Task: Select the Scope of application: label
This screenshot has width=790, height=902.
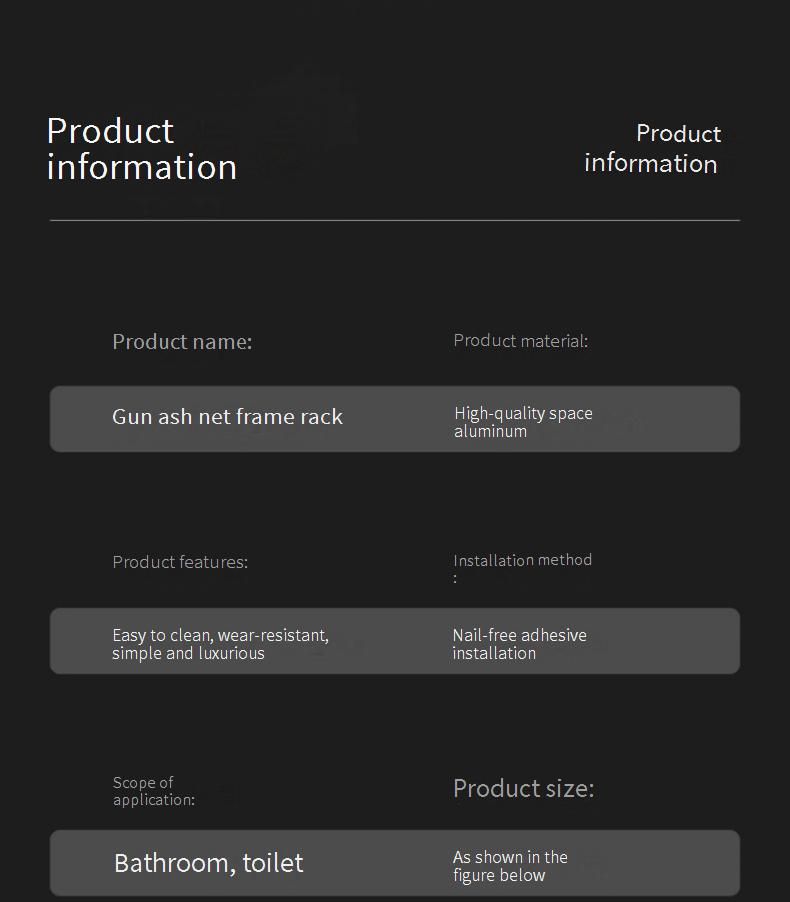Action: click(x=153, y=791)
